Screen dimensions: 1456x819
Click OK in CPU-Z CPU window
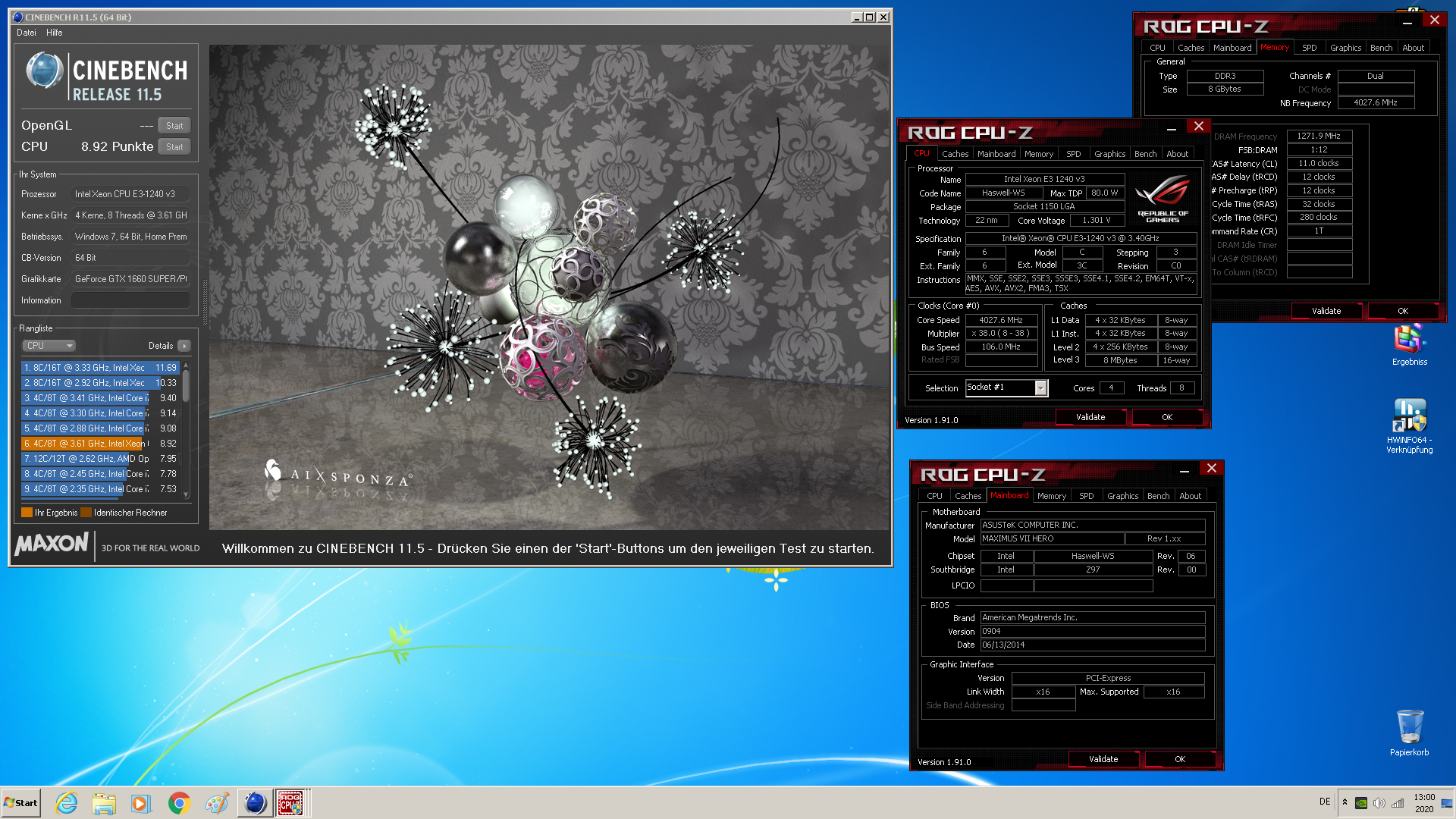[1167, 417]
